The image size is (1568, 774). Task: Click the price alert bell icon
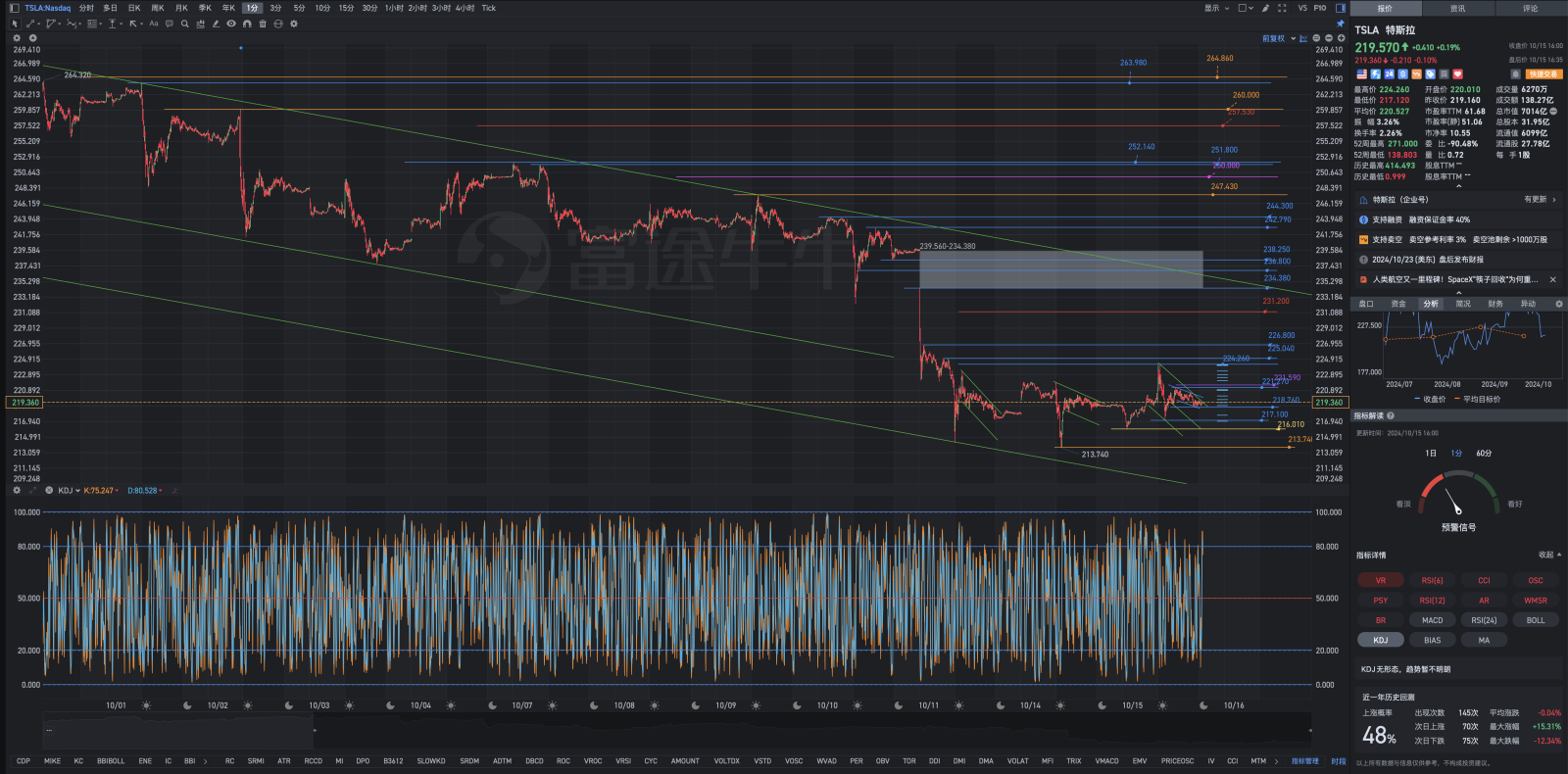tap(1515, 74)
